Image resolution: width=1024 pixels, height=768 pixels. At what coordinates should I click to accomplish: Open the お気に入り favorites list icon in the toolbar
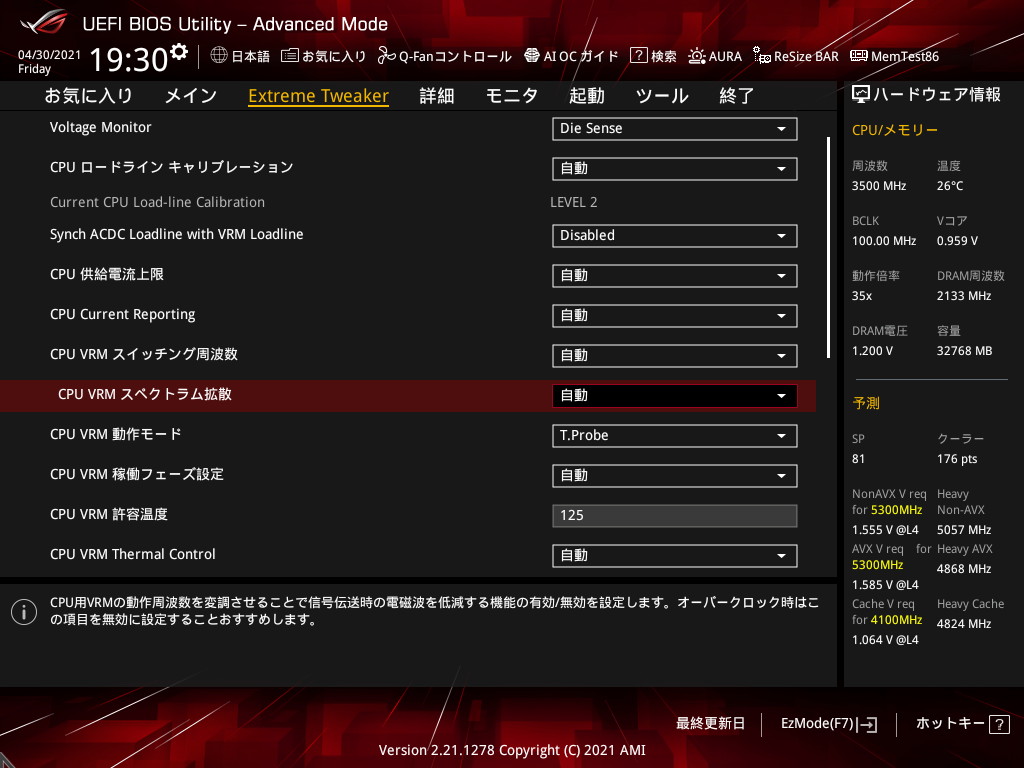(289, 56)
